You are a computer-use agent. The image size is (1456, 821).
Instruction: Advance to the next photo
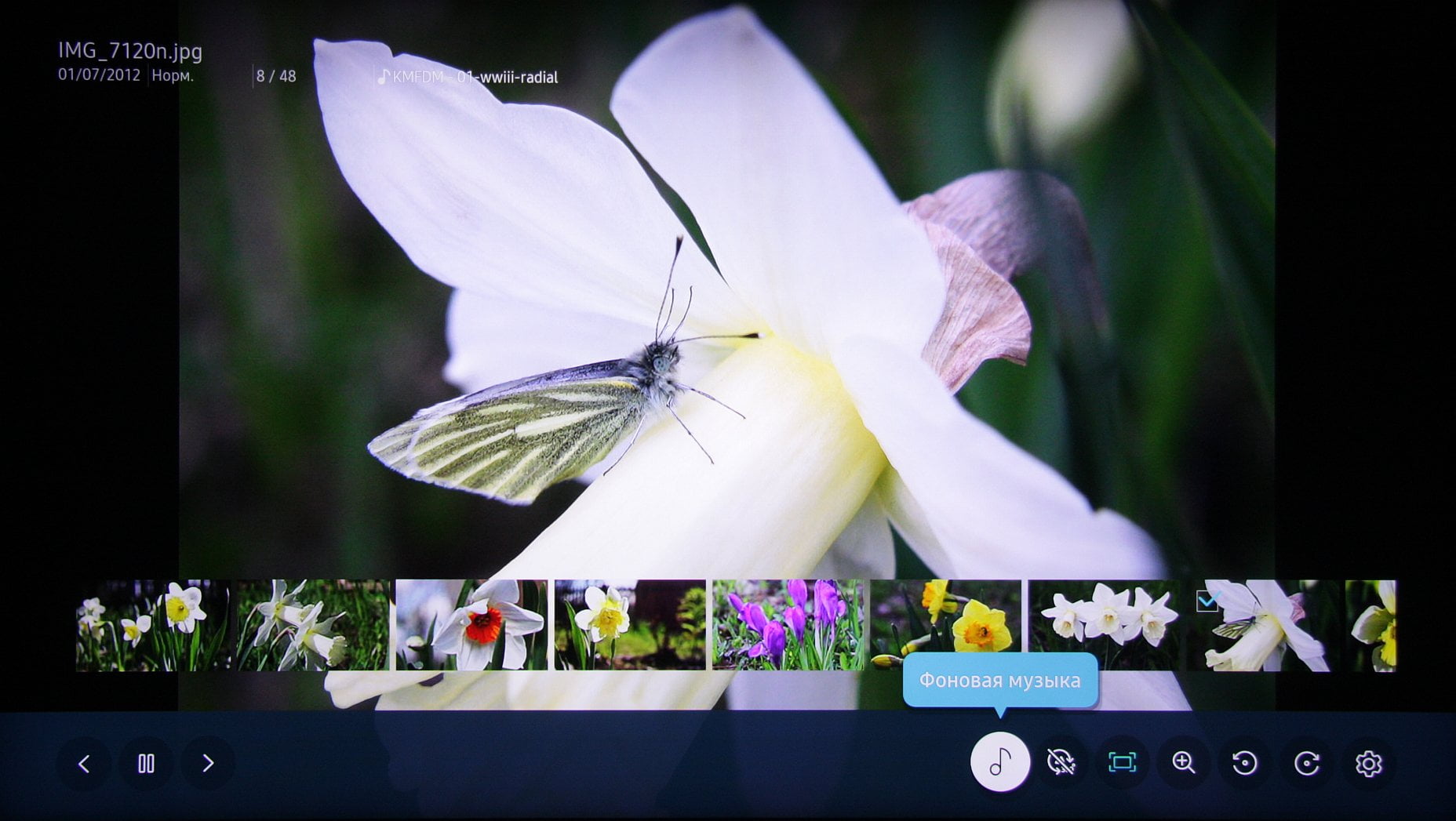(208, 763)
